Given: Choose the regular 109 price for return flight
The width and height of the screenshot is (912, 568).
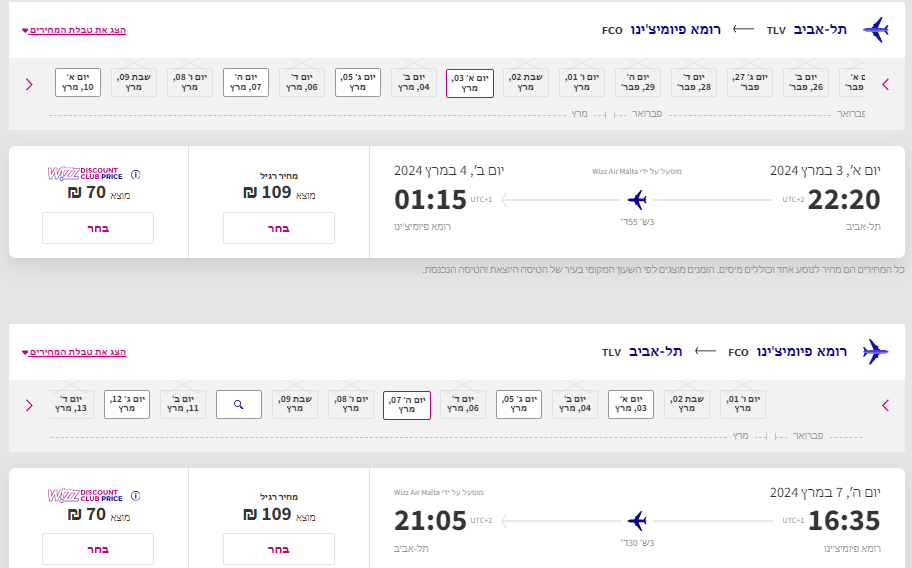Looking at the screenshot, I should 279,549.
